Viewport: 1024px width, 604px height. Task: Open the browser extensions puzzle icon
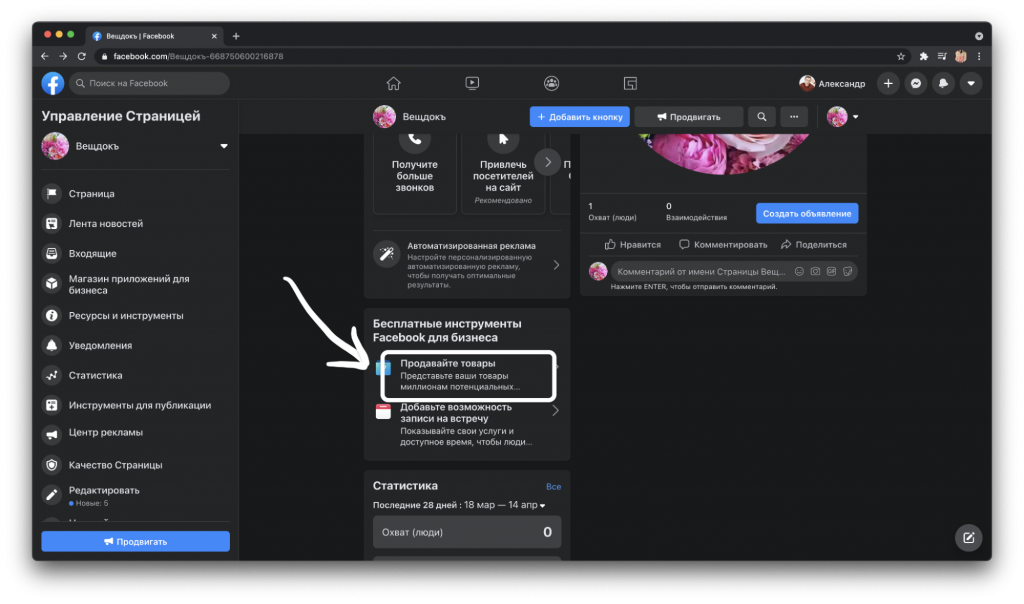point(923,56)
